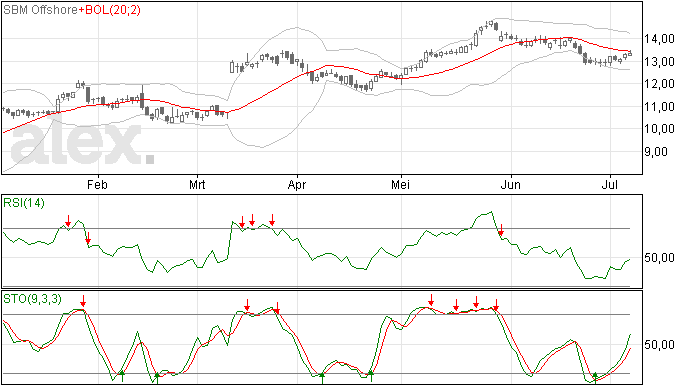Click the STO green buy arrow just before Mei
The image size is (690, 387).
point(371,376)
